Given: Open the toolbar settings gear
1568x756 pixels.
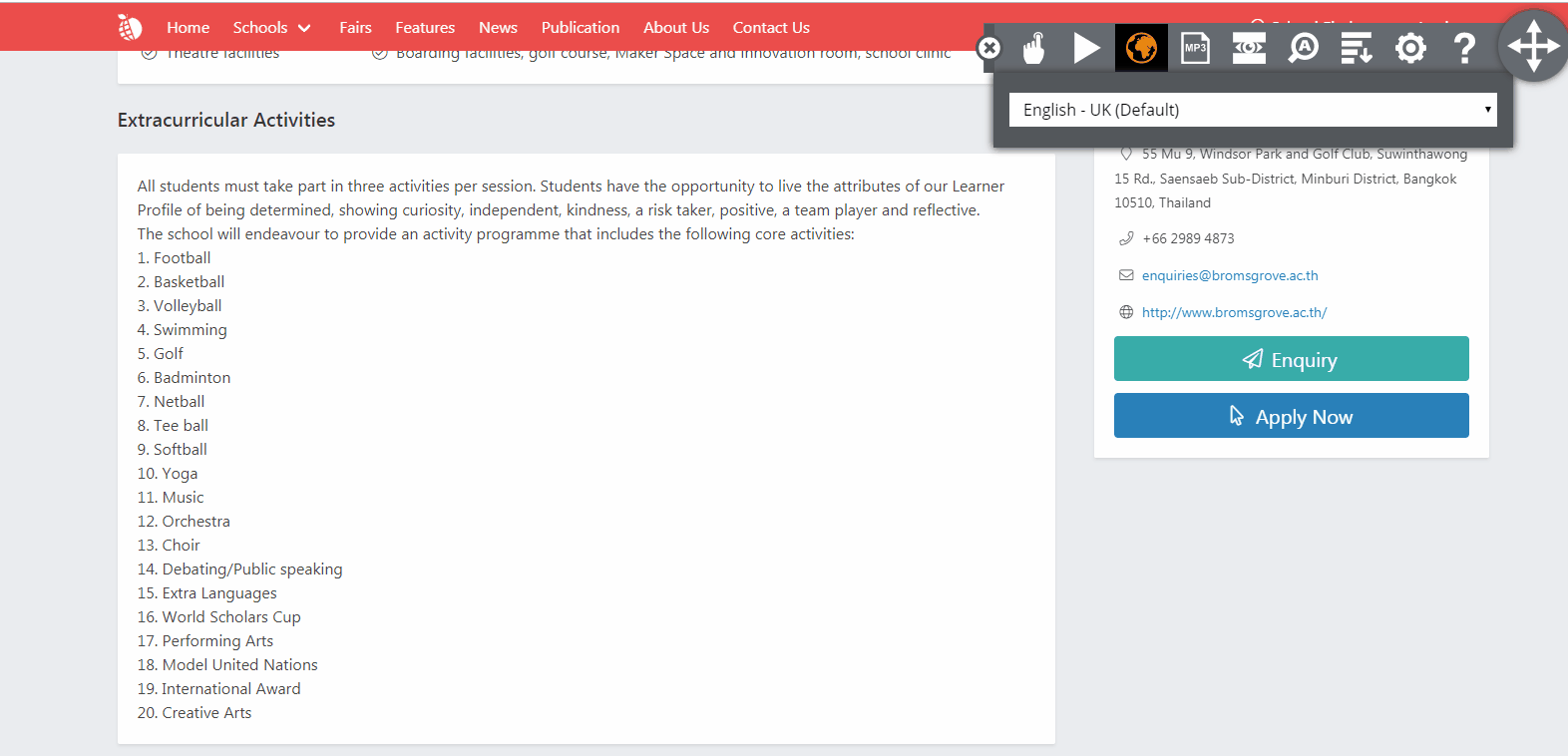Looking at the screenshot, I should [1410, 48].
